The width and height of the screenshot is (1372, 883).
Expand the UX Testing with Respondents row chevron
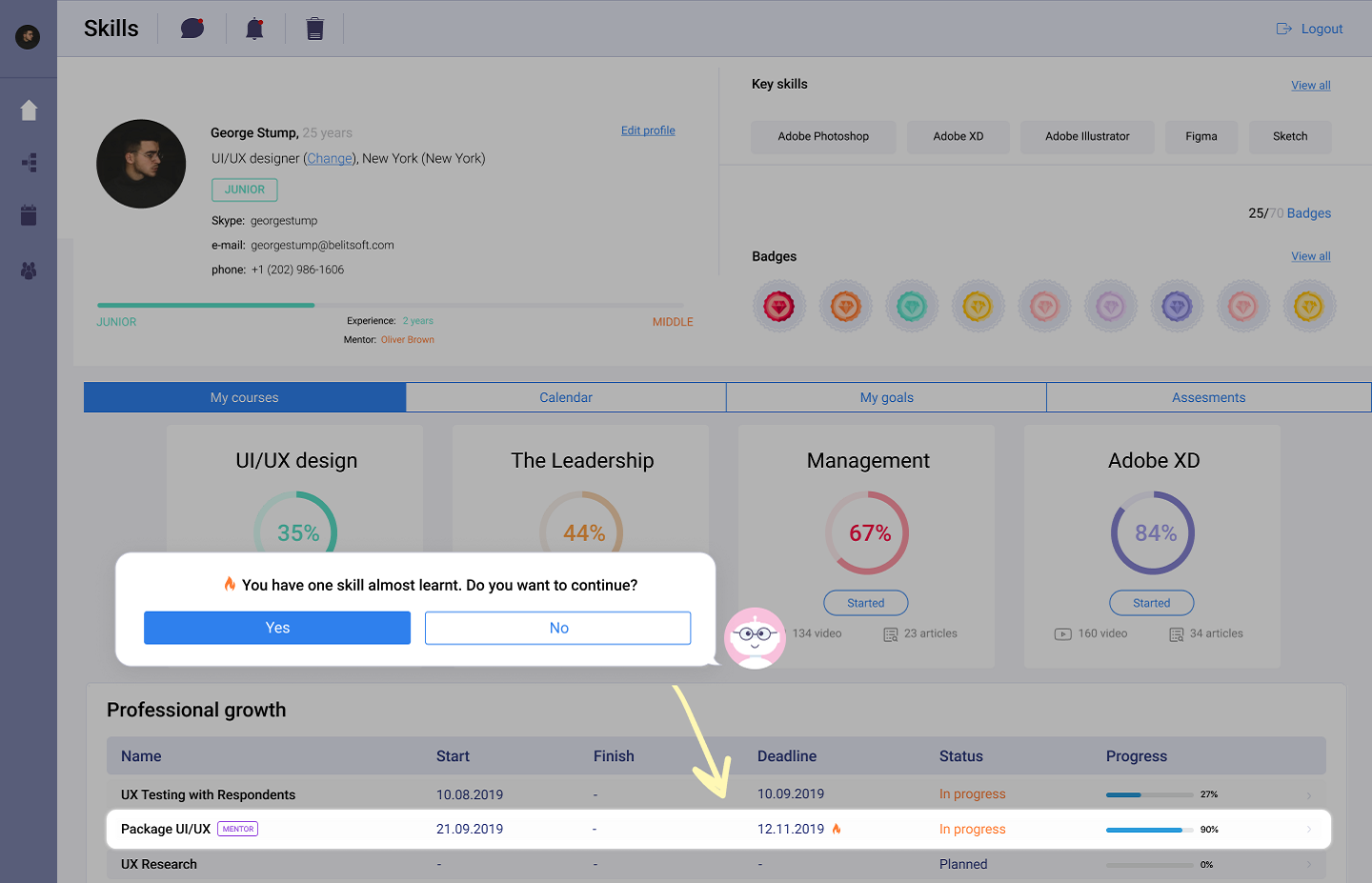pyautogui.click(x=1309, y=795)
